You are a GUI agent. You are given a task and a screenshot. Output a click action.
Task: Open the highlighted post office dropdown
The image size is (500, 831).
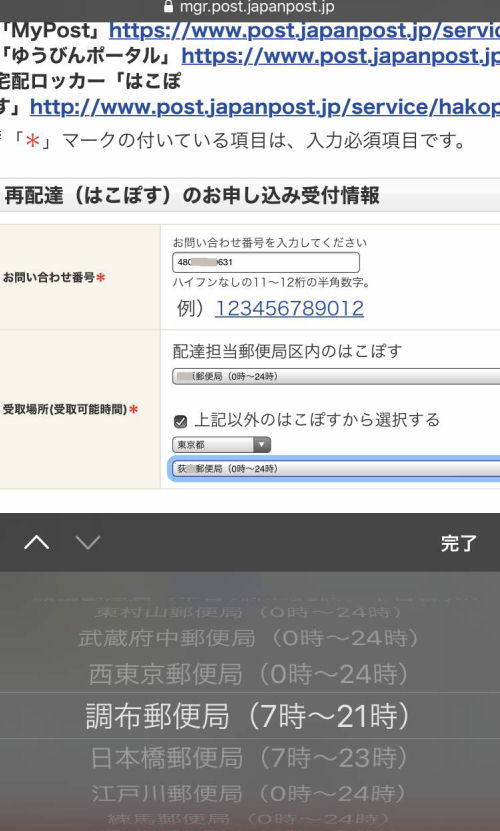(x=336, y=468)
